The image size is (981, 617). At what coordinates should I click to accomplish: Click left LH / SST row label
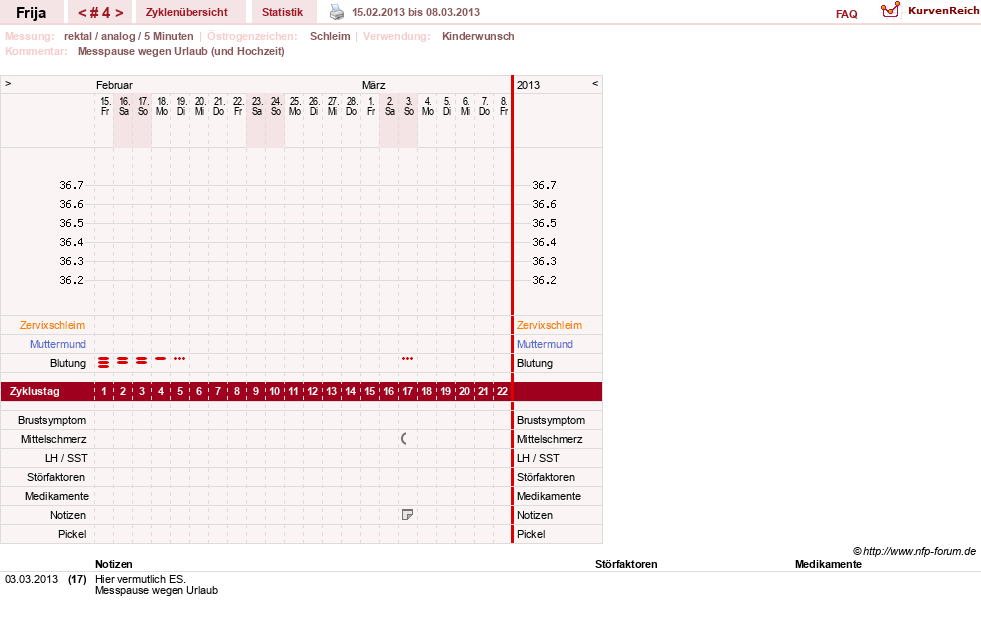[66, 458]
